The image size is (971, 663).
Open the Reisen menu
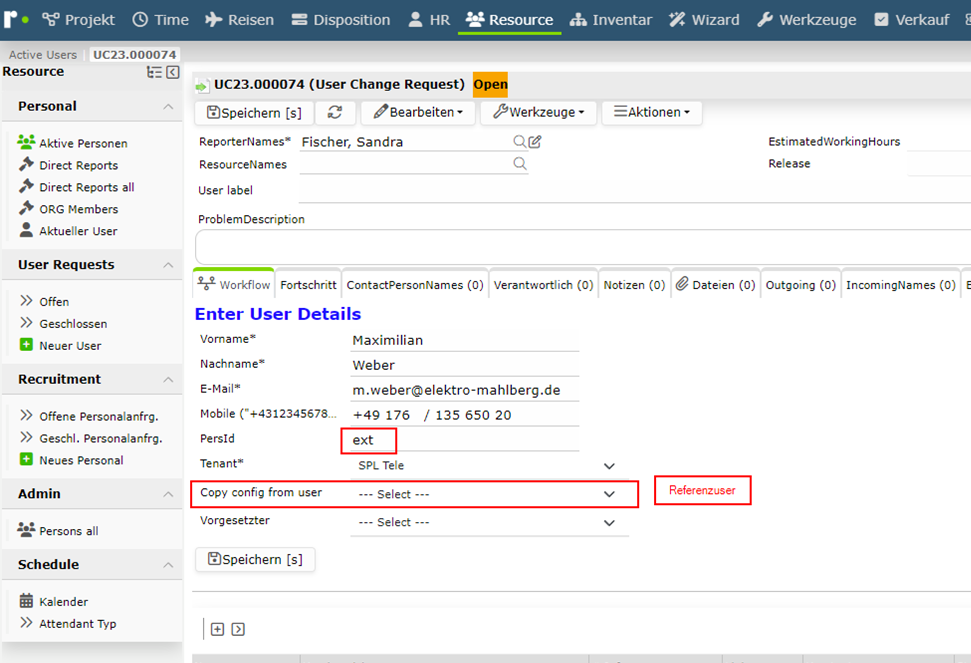(239, 20)
